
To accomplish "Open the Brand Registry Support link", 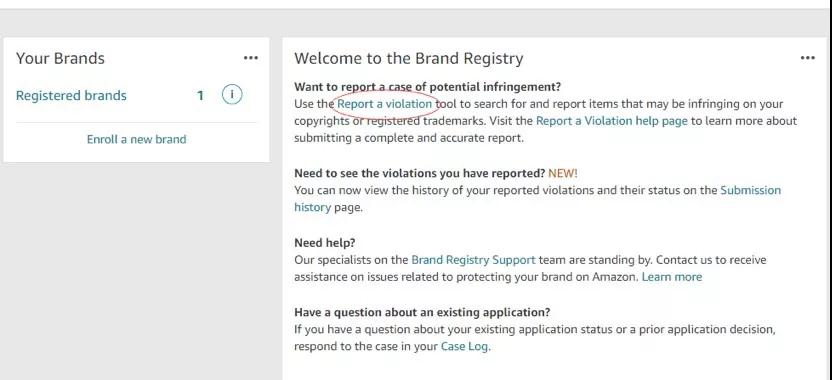I will pyautogui.click(x=473, y=260).
